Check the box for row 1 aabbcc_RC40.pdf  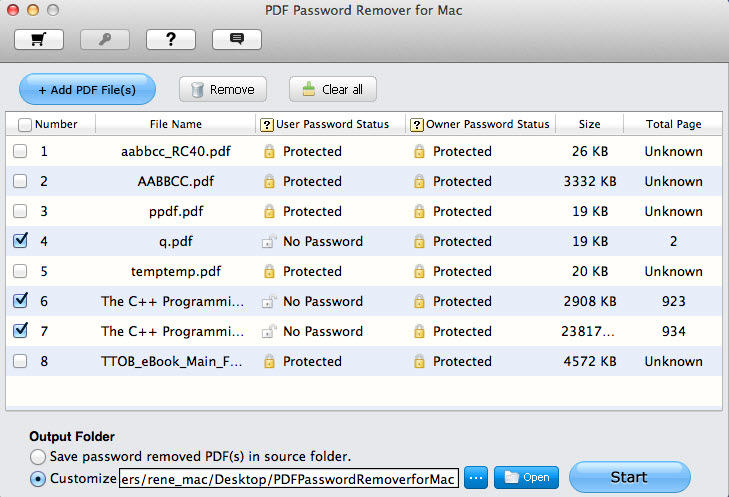pos(20,151)
